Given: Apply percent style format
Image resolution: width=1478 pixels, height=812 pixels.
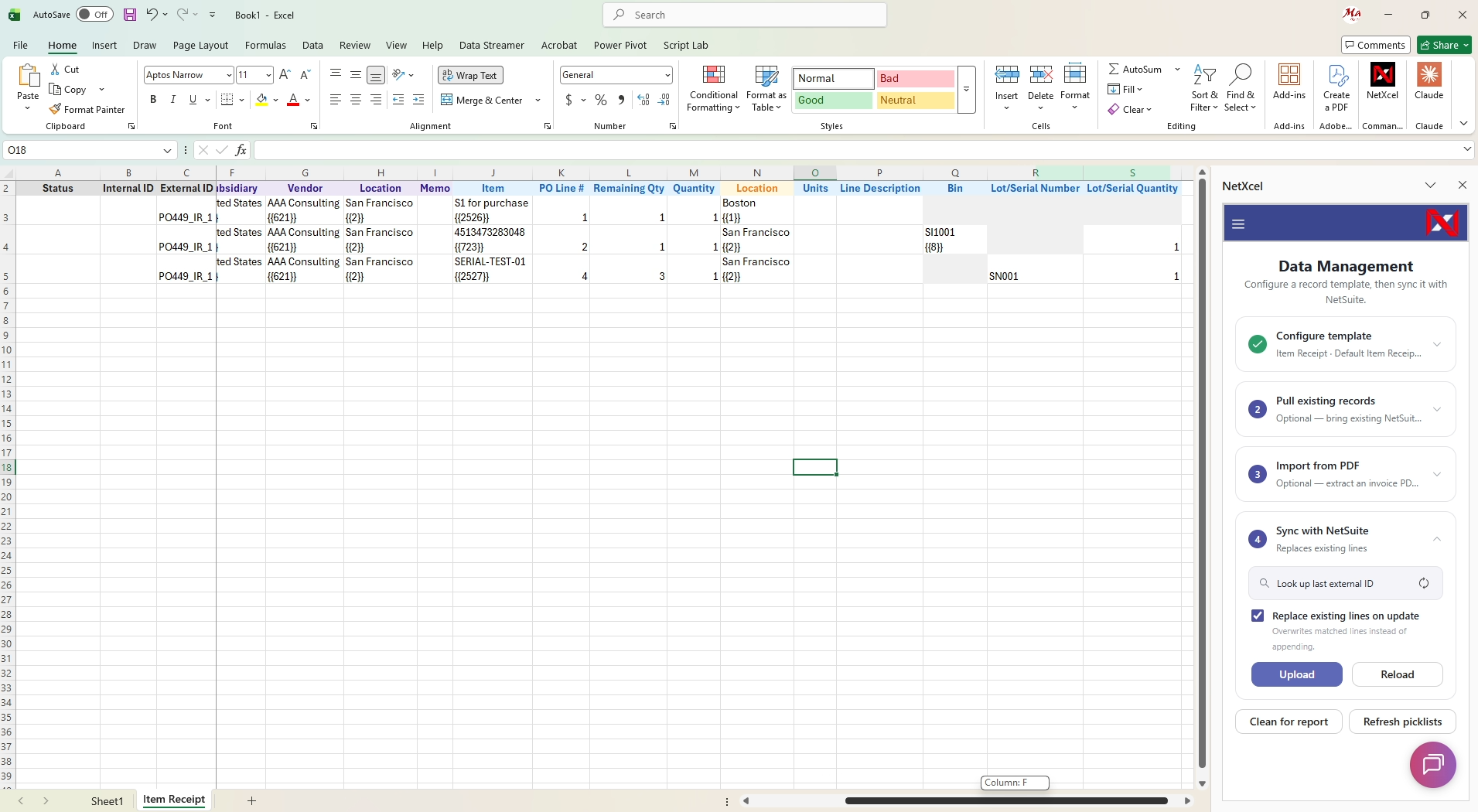Looking at the screenshot, I should [601, 100].
